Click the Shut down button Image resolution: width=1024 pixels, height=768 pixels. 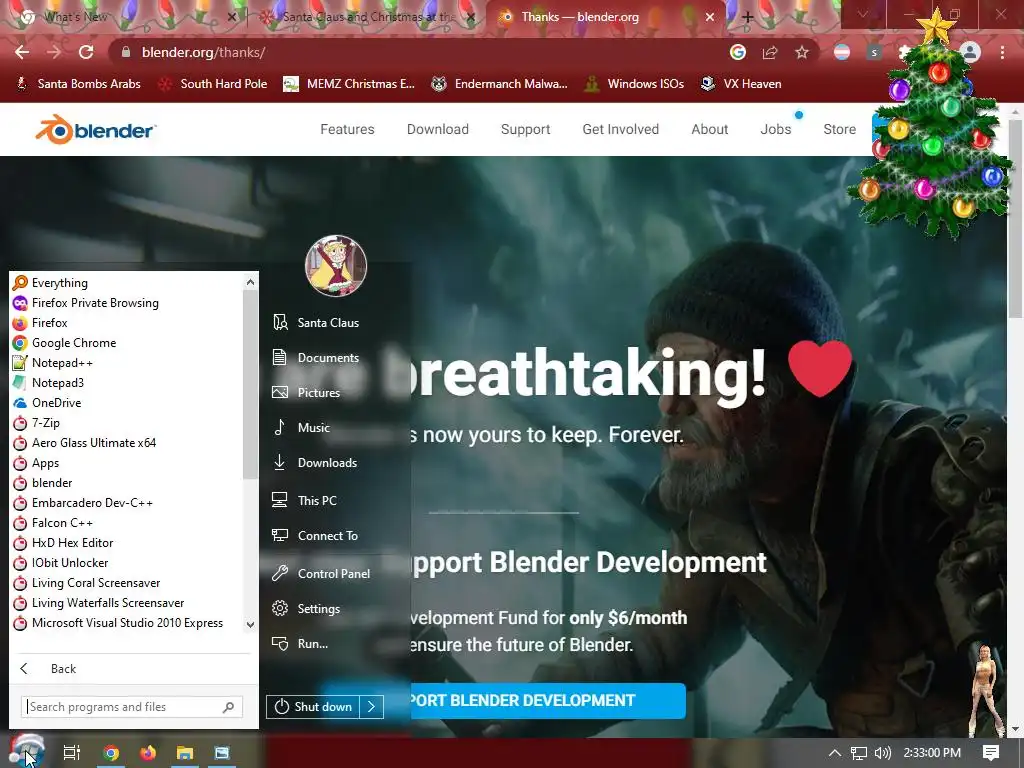[x=313, y=707]
